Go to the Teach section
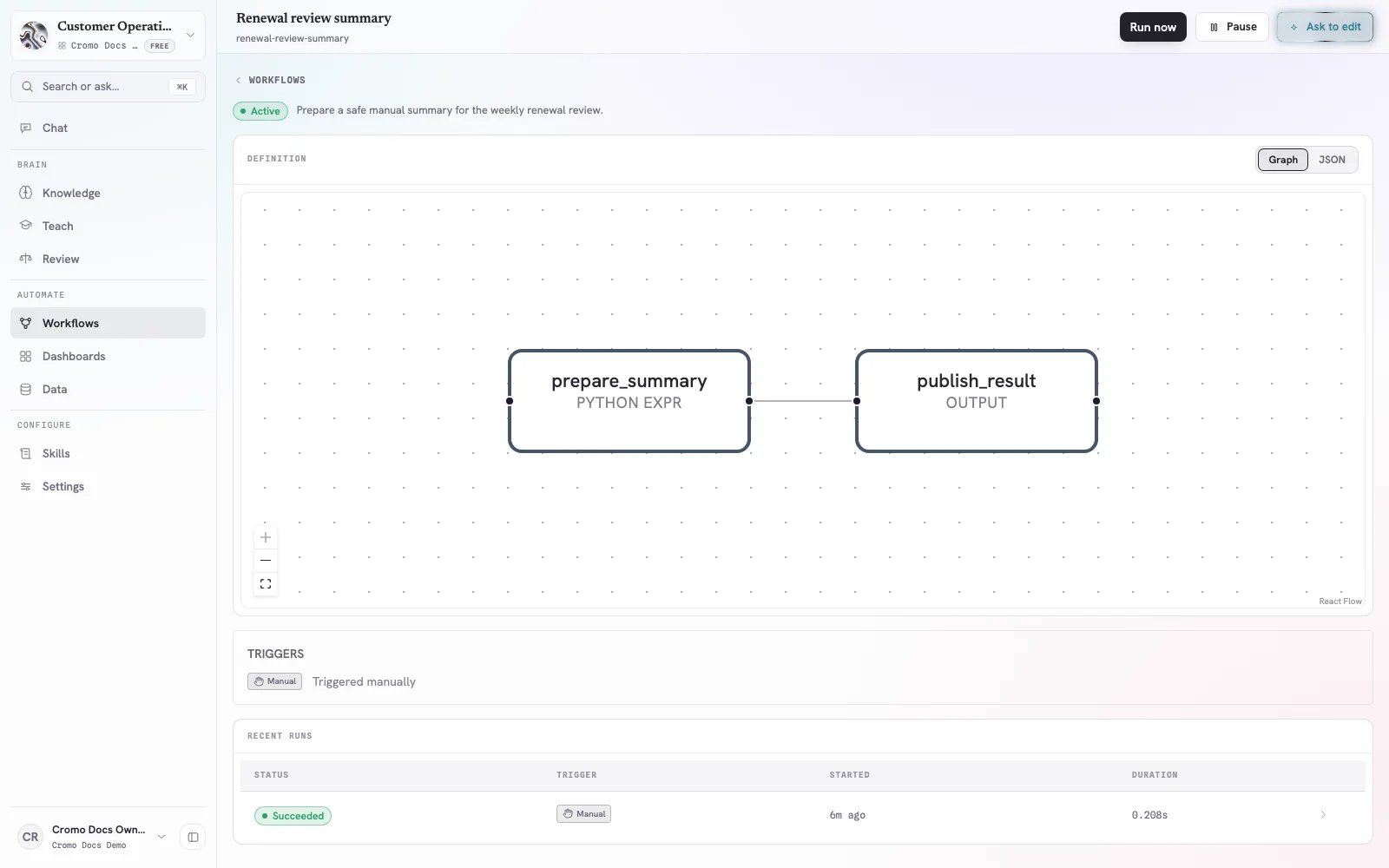This screenshot has height=868, width=1389. click(x=108, y=226)
